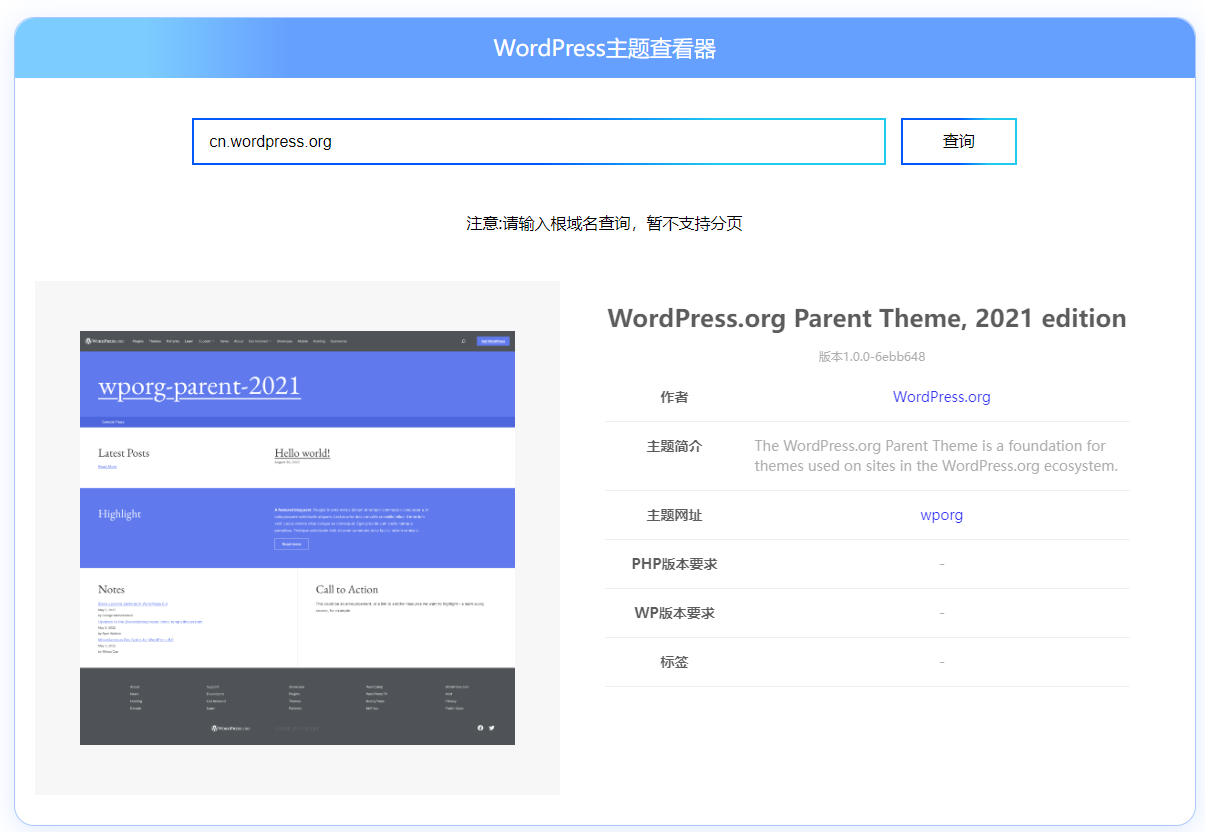This screenshot has width=1205, height=832.
Task: Open the Get Involved dropdown in the navbar
Action: click(259, 341)
